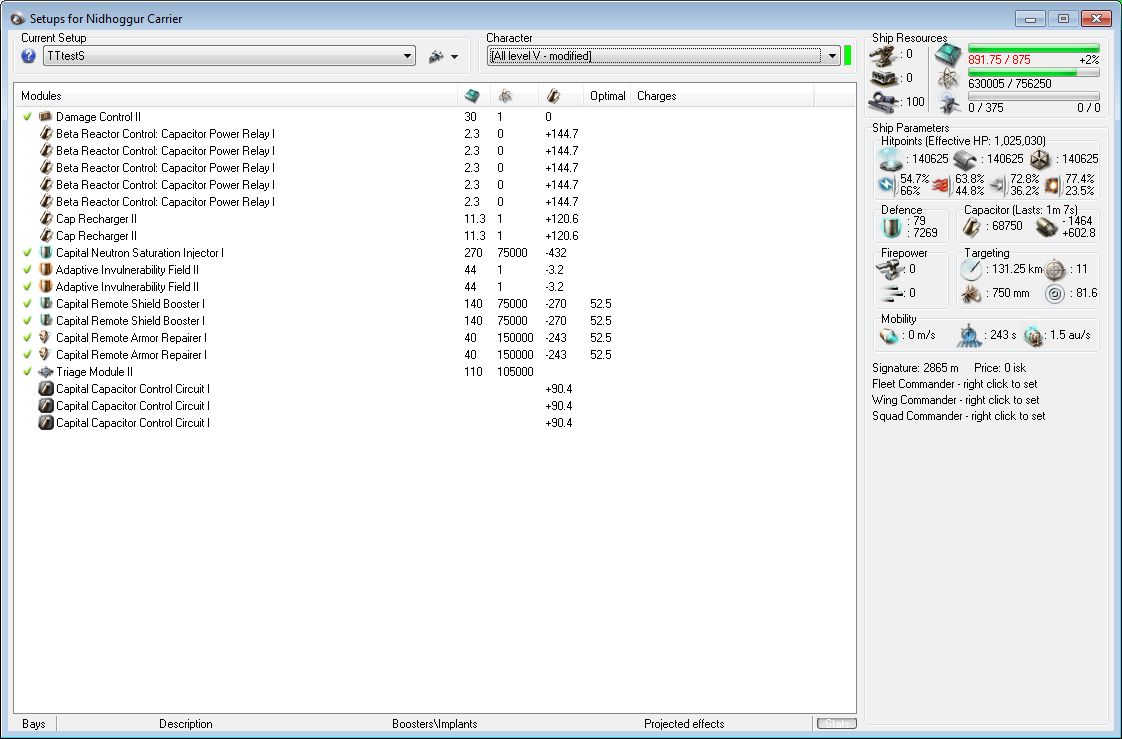The image size is (1122, 739).
Task: Click the armor hitpoints icon
Action: (964, 160)
